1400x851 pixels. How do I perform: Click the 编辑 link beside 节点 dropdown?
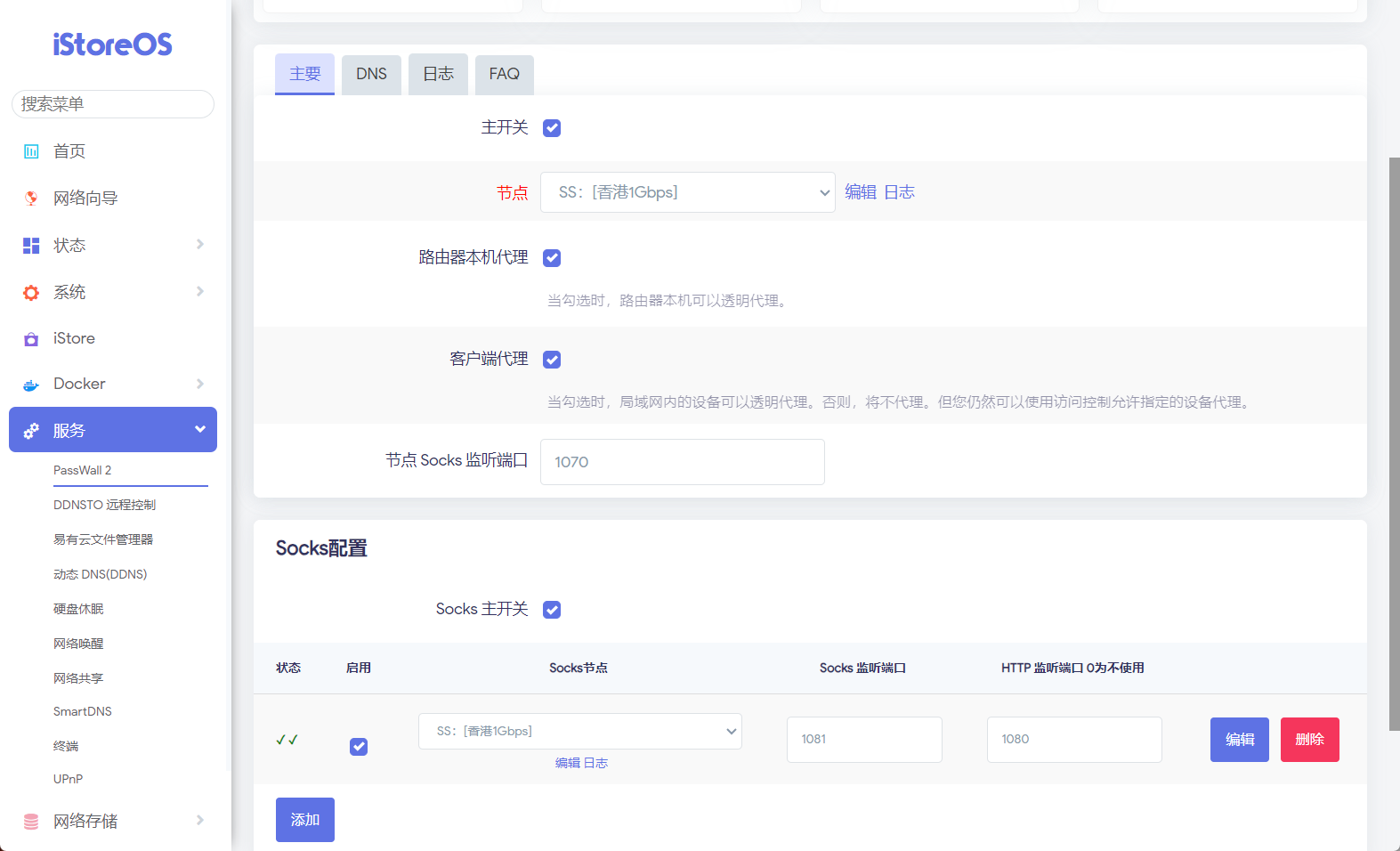(861, 192)
